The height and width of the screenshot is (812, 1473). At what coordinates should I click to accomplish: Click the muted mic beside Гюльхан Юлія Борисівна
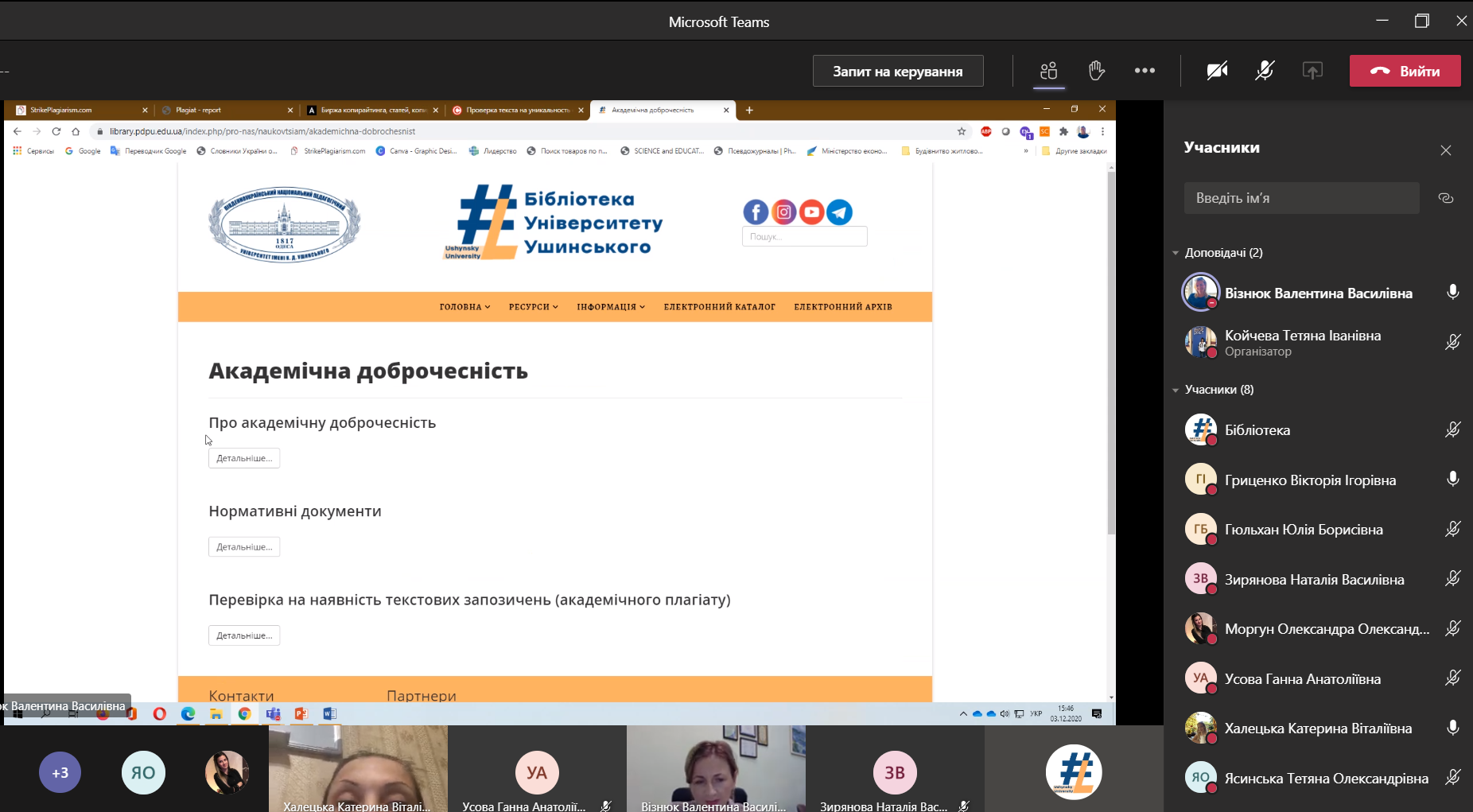tap(1452, 530)
